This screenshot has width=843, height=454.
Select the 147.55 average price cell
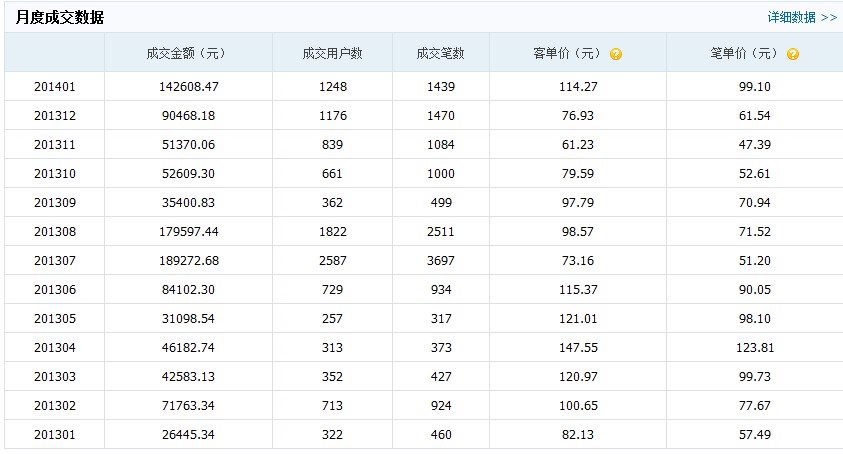click(578, 348)
